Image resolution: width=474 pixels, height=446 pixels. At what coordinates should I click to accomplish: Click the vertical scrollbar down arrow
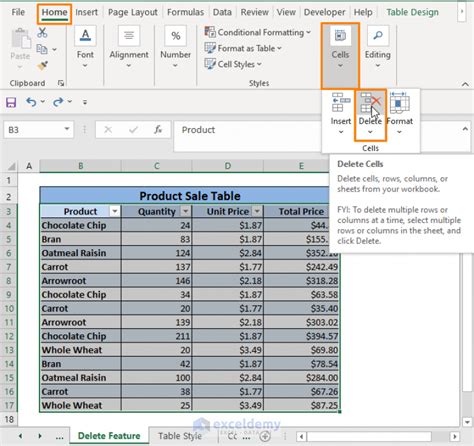tap(467, 422)
